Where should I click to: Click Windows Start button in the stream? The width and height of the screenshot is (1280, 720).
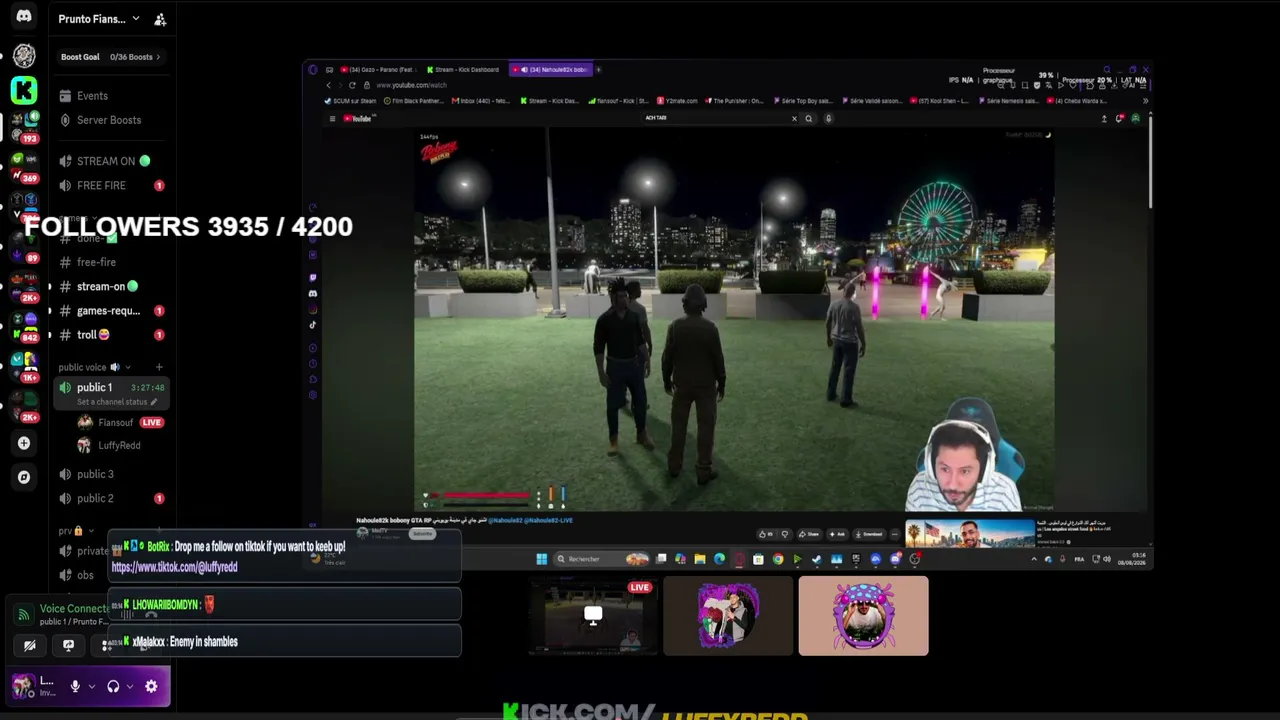(x=541, y=559)
